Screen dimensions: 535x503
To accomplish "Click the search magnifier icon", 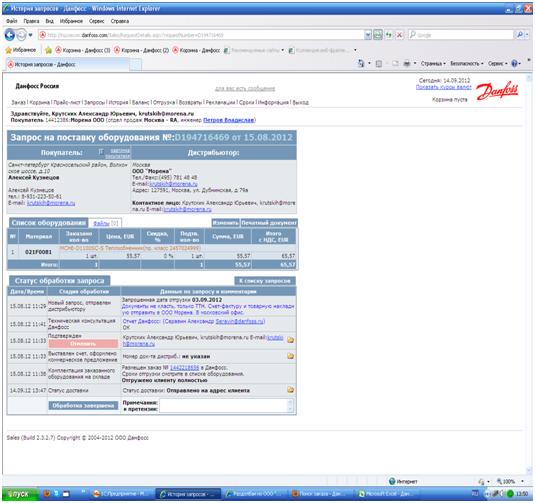I will pyautogui.click(x=520, y=34).
